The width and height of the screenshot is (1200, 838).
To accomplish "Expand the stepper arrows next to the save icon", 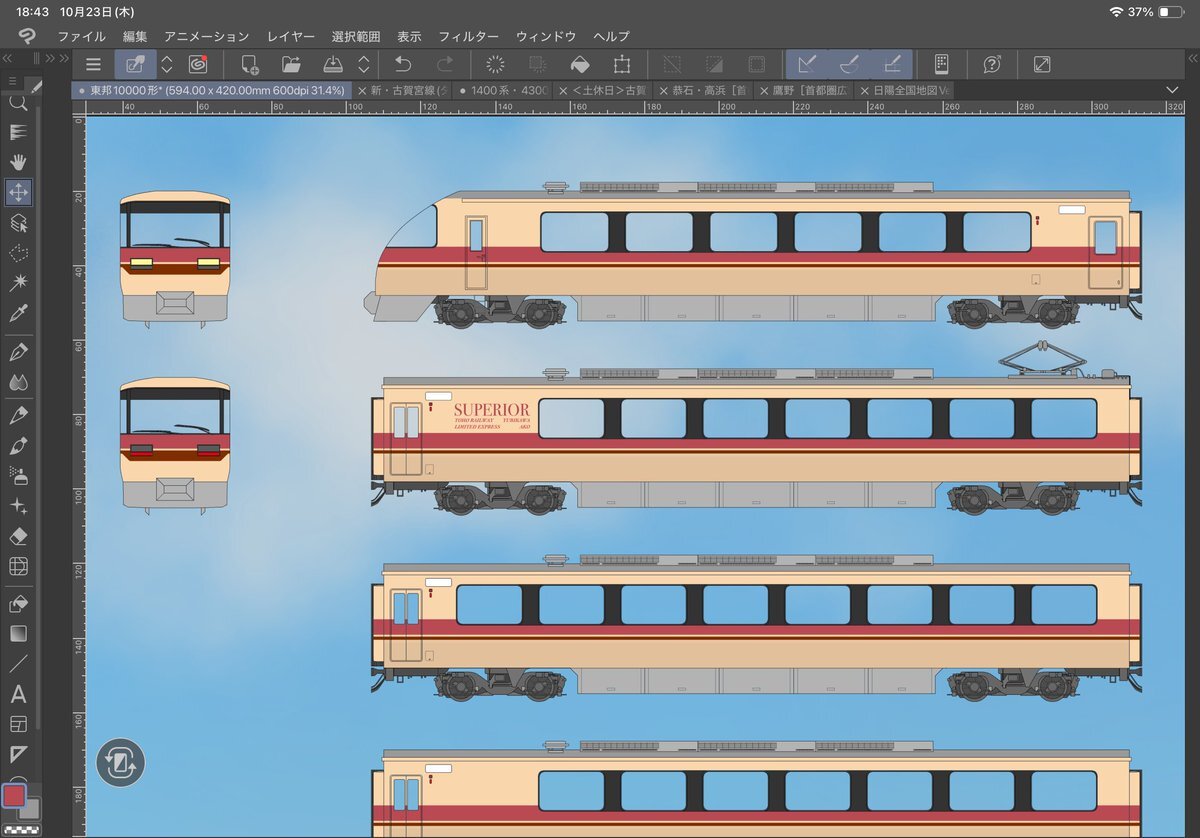I will [x=364, y=65].
